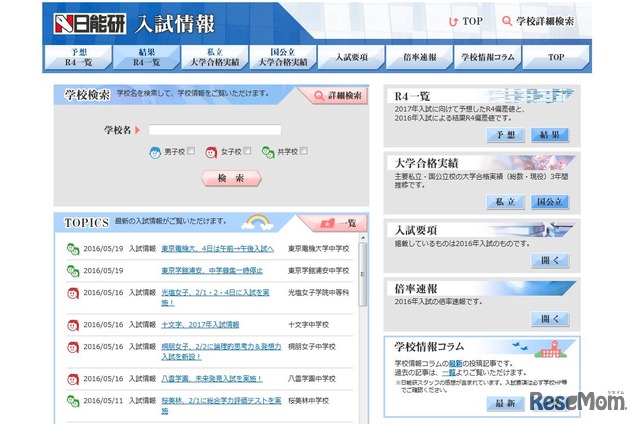Click the 国公立 button under 大学合格実績
The image size is (640, 424).
click(549, 202)
